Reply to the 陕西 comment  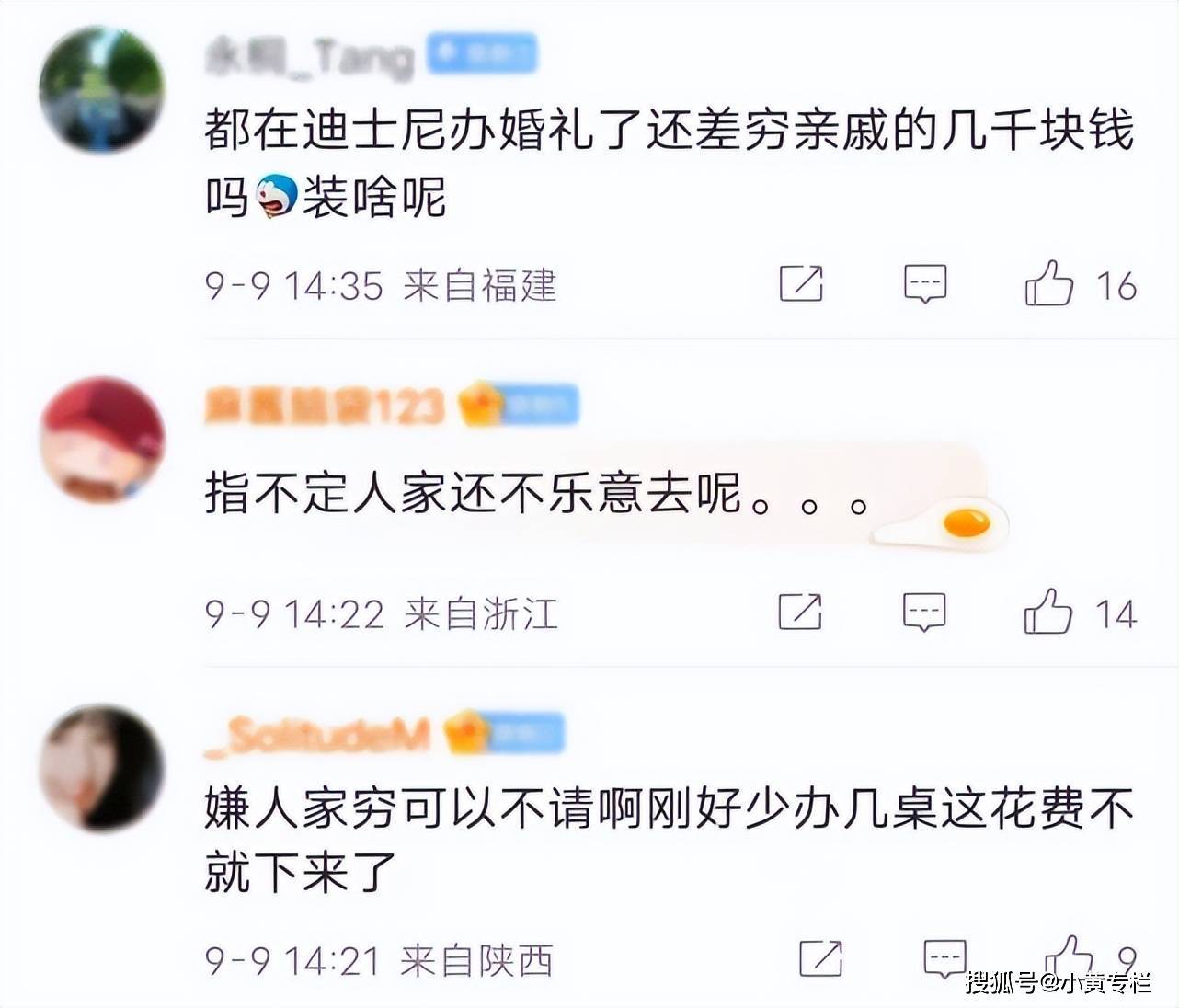coord(944,958)
